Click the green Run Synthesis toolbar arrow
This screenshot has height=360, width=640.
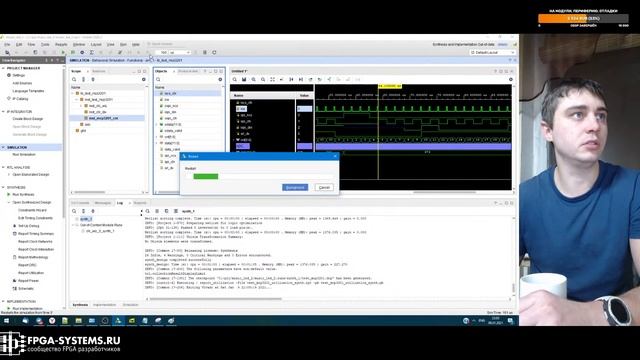pyautogui.click(x=63, y=53)
